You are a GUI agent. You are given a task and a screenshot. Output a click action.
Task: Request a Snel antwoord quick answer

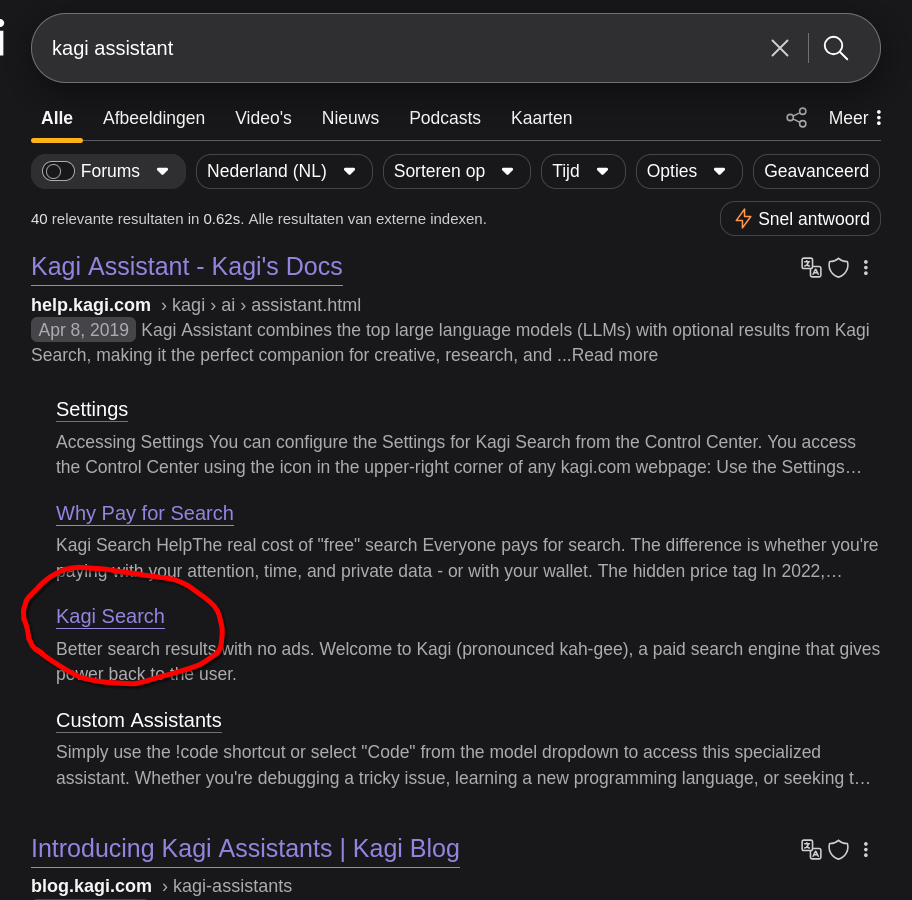point(800,218)
